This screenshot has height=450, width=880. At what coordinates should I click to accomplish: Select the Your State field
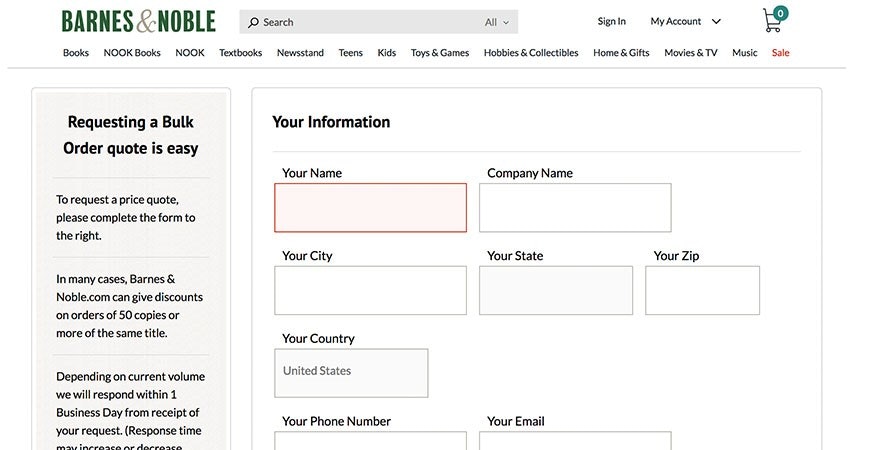556,290
